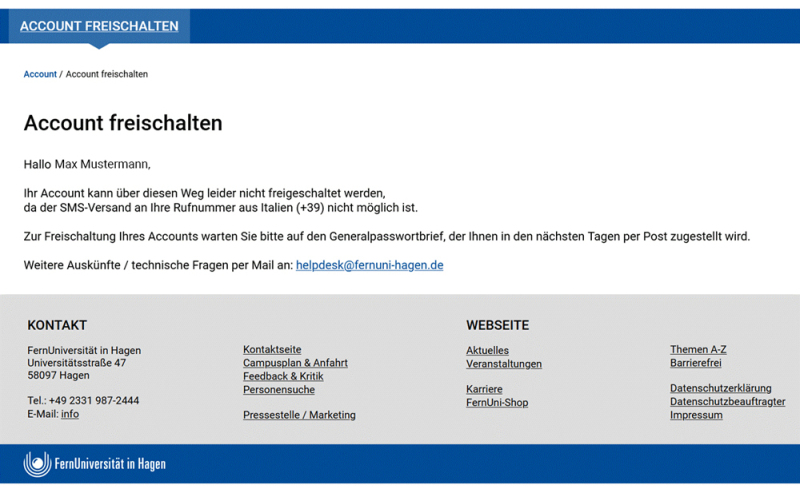Click the address Universitätsstraße 47
This screenshot has width=800, height=497.
pyautogui.click(x=77, y=363)
